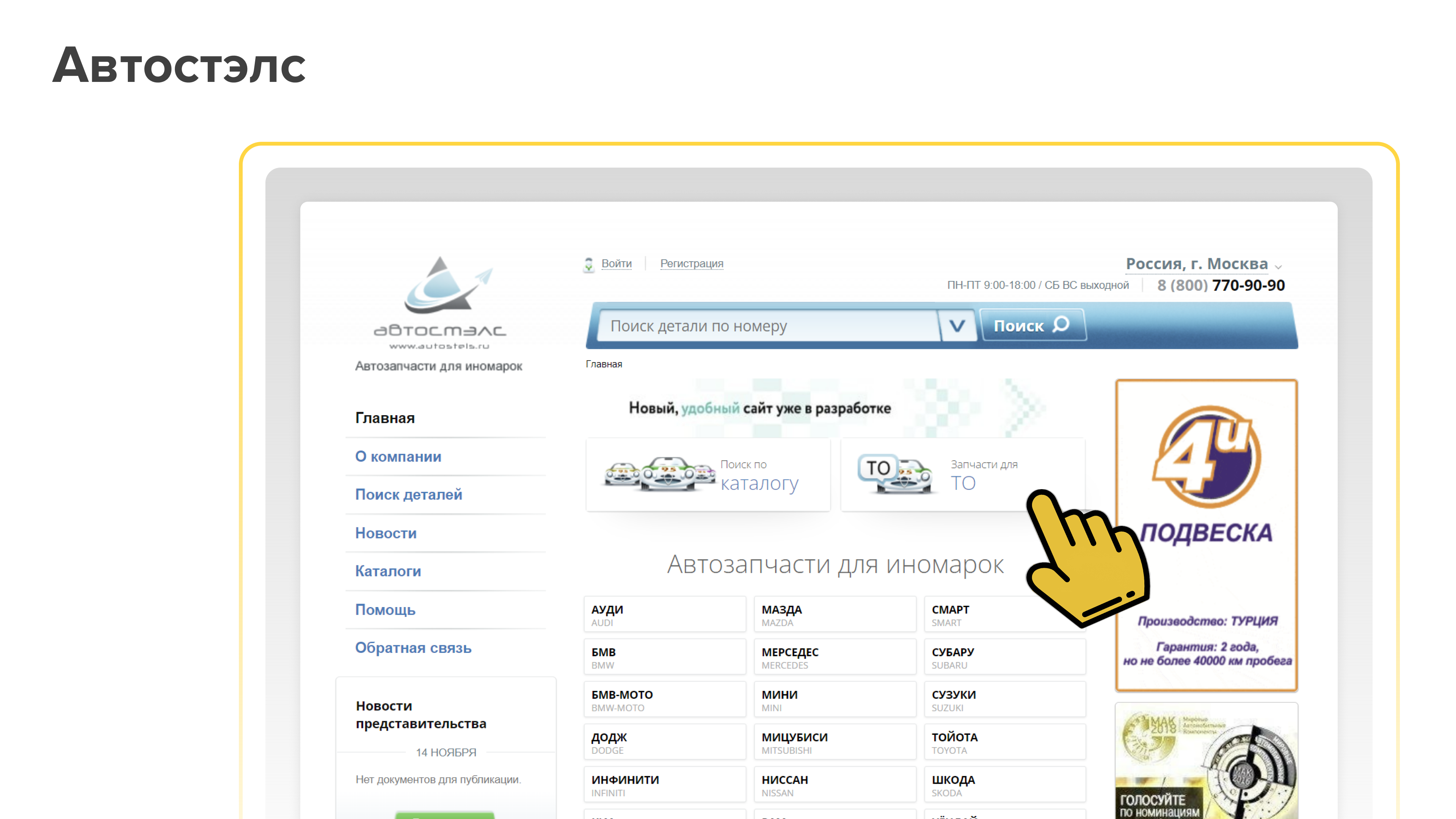
Task: Choose the АУДИ brand tile
Action: click(x=664, y=614)
